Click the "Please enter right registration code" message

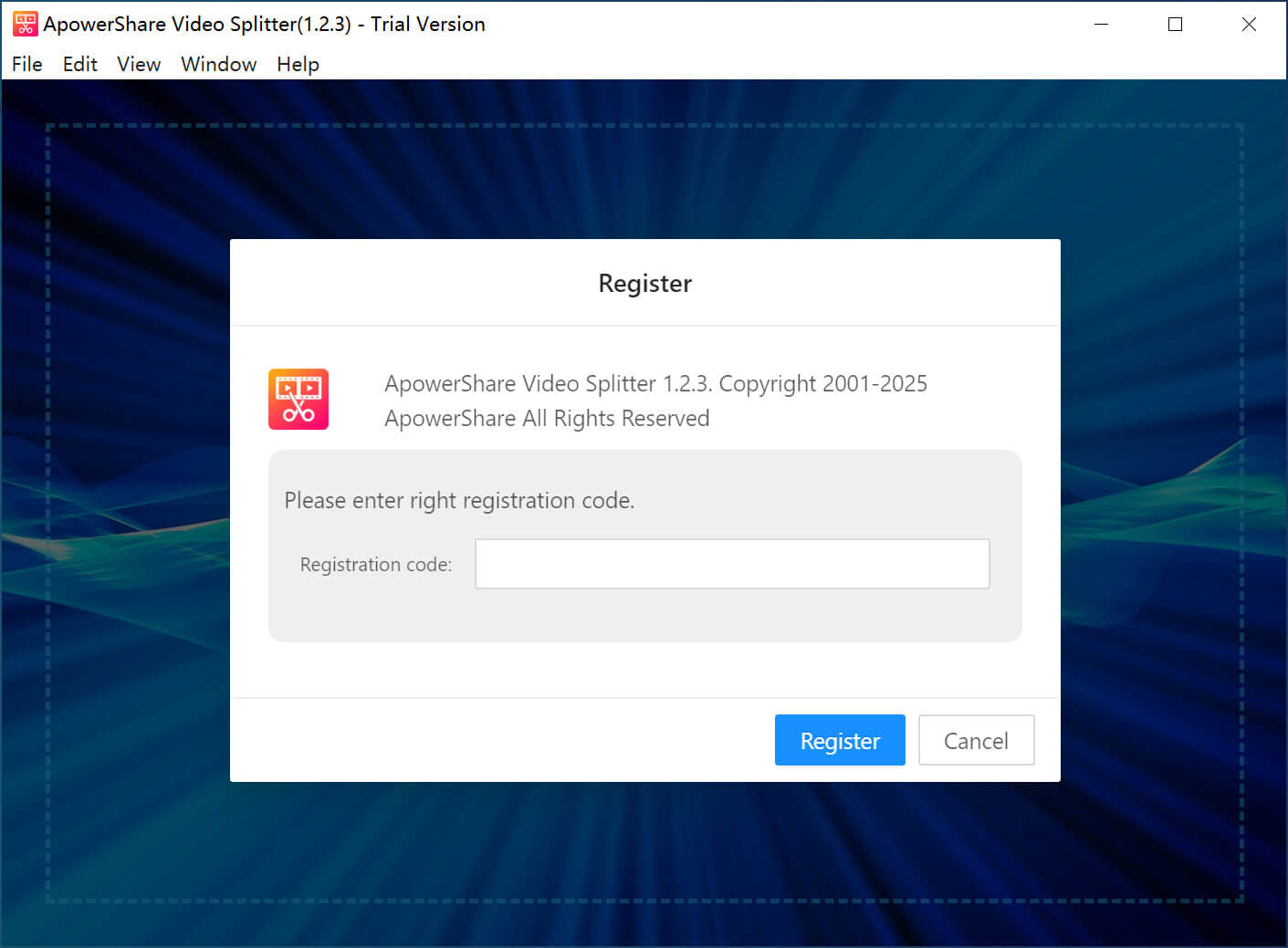tap(459, 501)
